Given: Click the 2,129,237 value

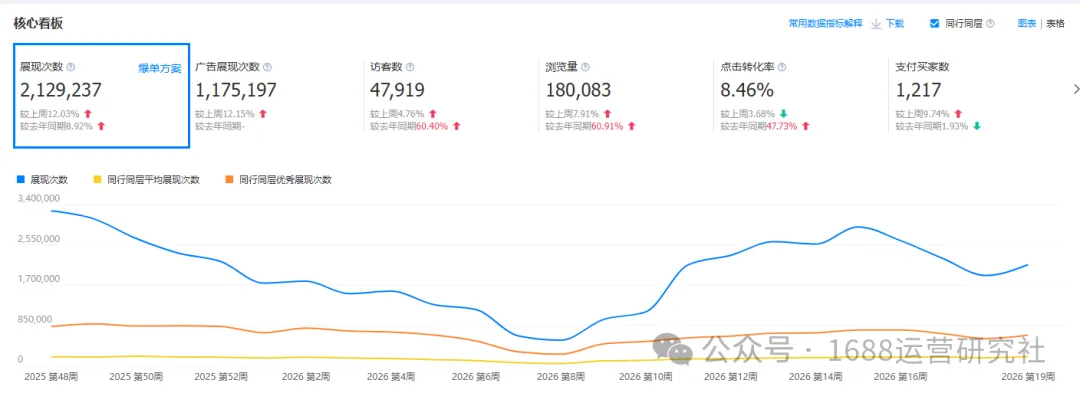Looking at the screenshot, I should click(x=61, y=90).
